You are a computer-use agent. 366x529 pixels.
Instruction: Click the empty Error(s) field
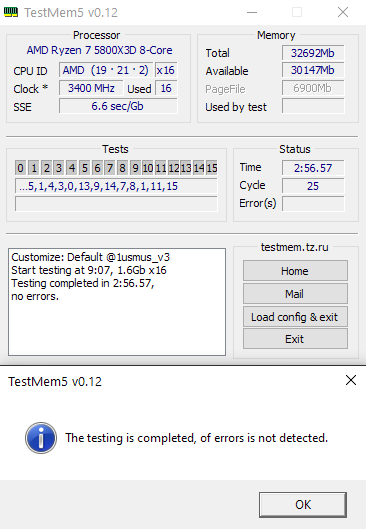pos(313,204)
